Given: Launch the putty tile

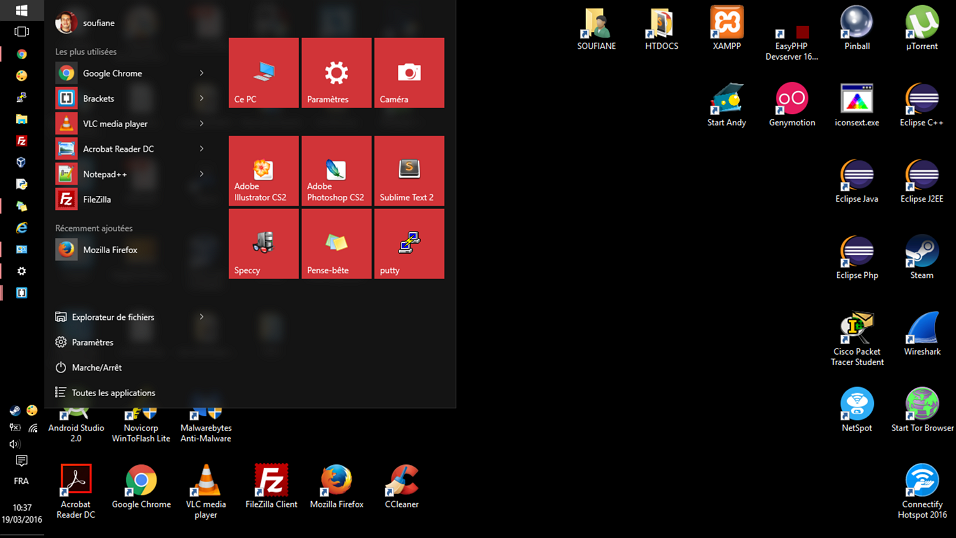Looking at the screenshot, I should pyautogui.click(x=409, y=244).
